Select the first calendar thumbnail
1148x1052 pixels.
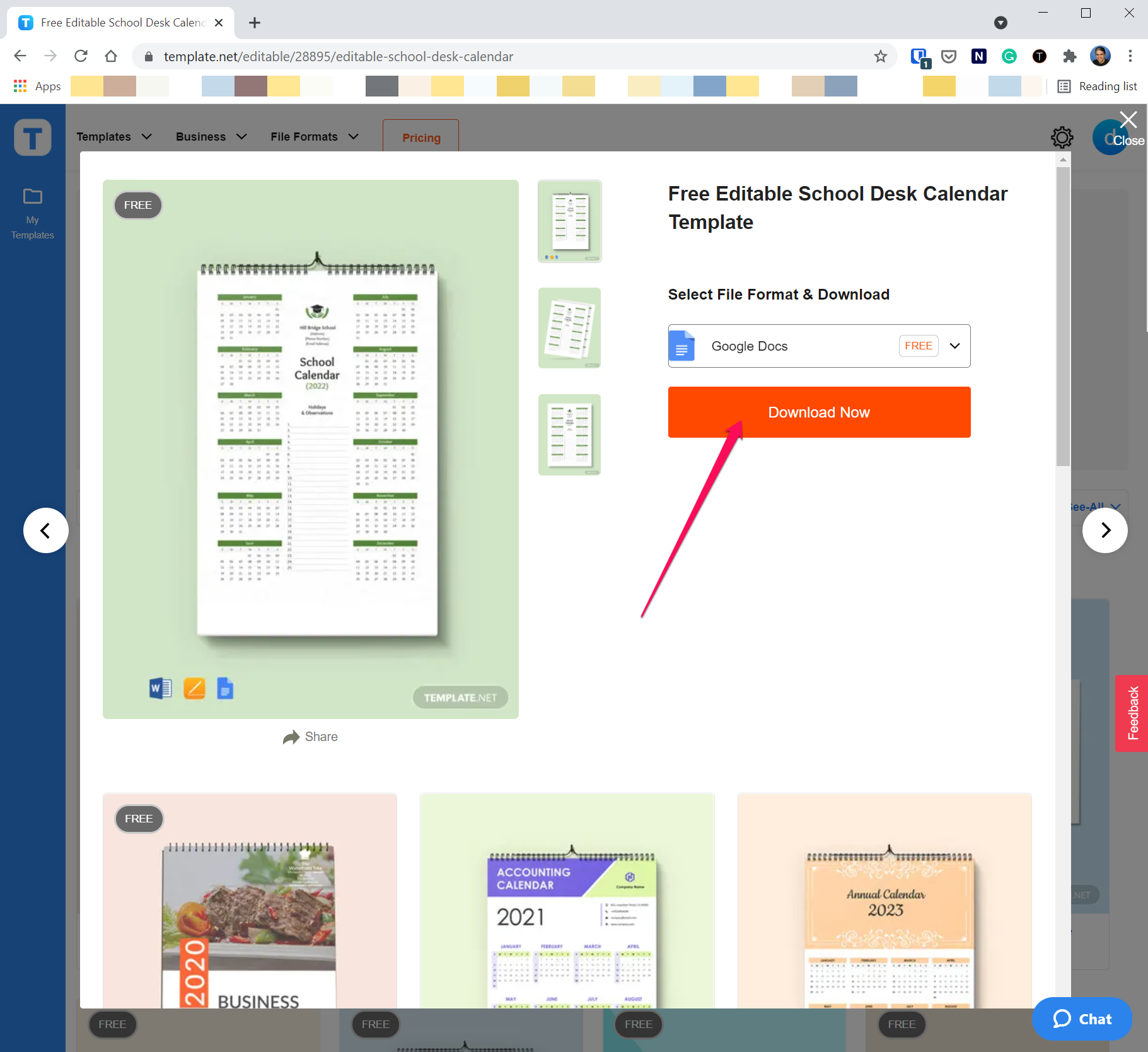pyautogui.click(x=570, y=221)
